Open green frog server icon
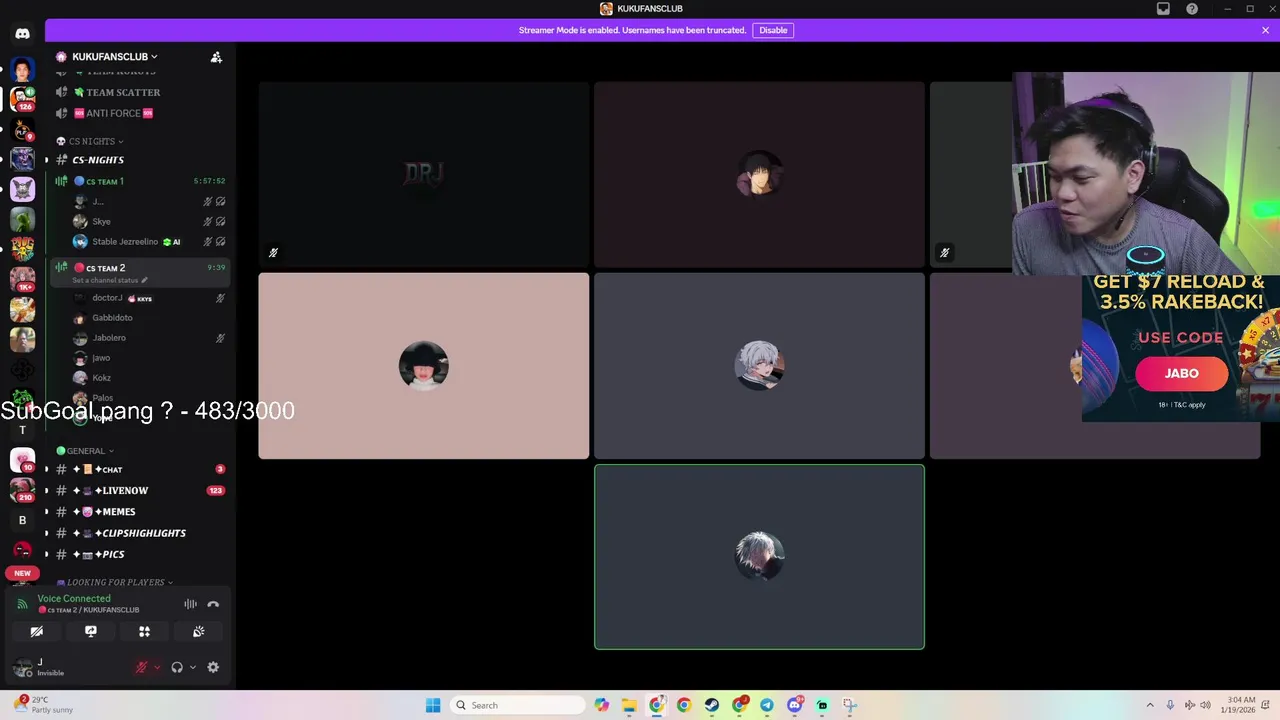 pyautogui.click(x=22, y=219)
